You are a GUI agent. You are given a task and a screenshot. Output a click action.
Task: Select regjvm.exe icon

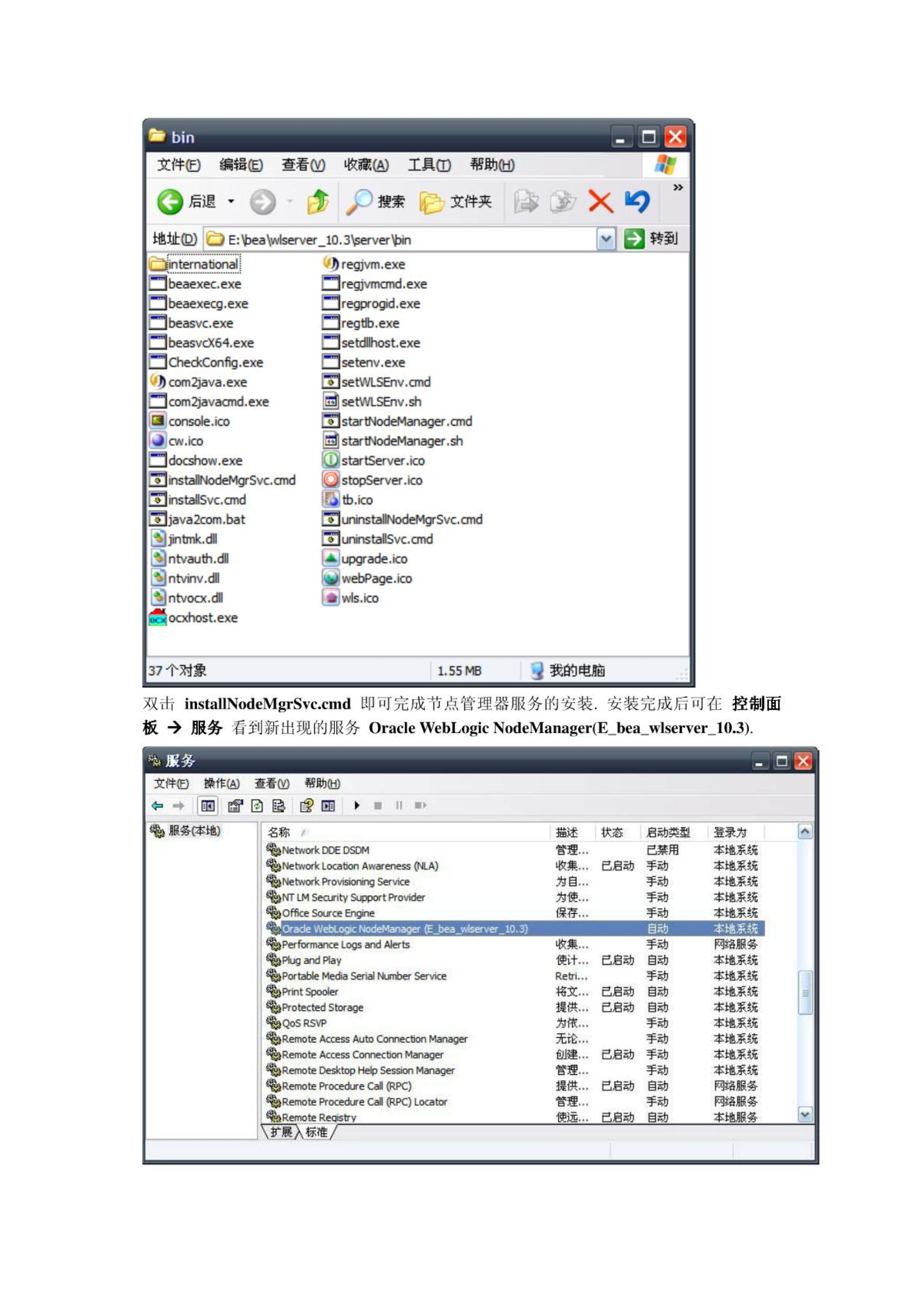(x=330, y=264)
